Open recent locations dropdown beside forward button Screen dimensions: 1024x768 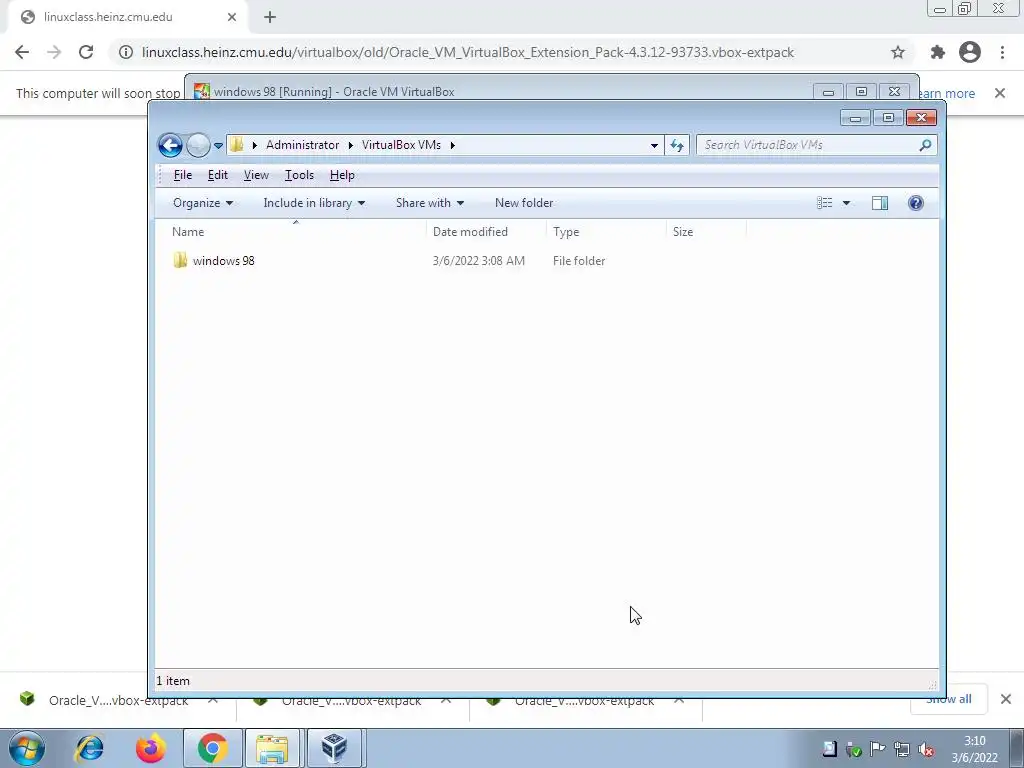click(218, 146)
